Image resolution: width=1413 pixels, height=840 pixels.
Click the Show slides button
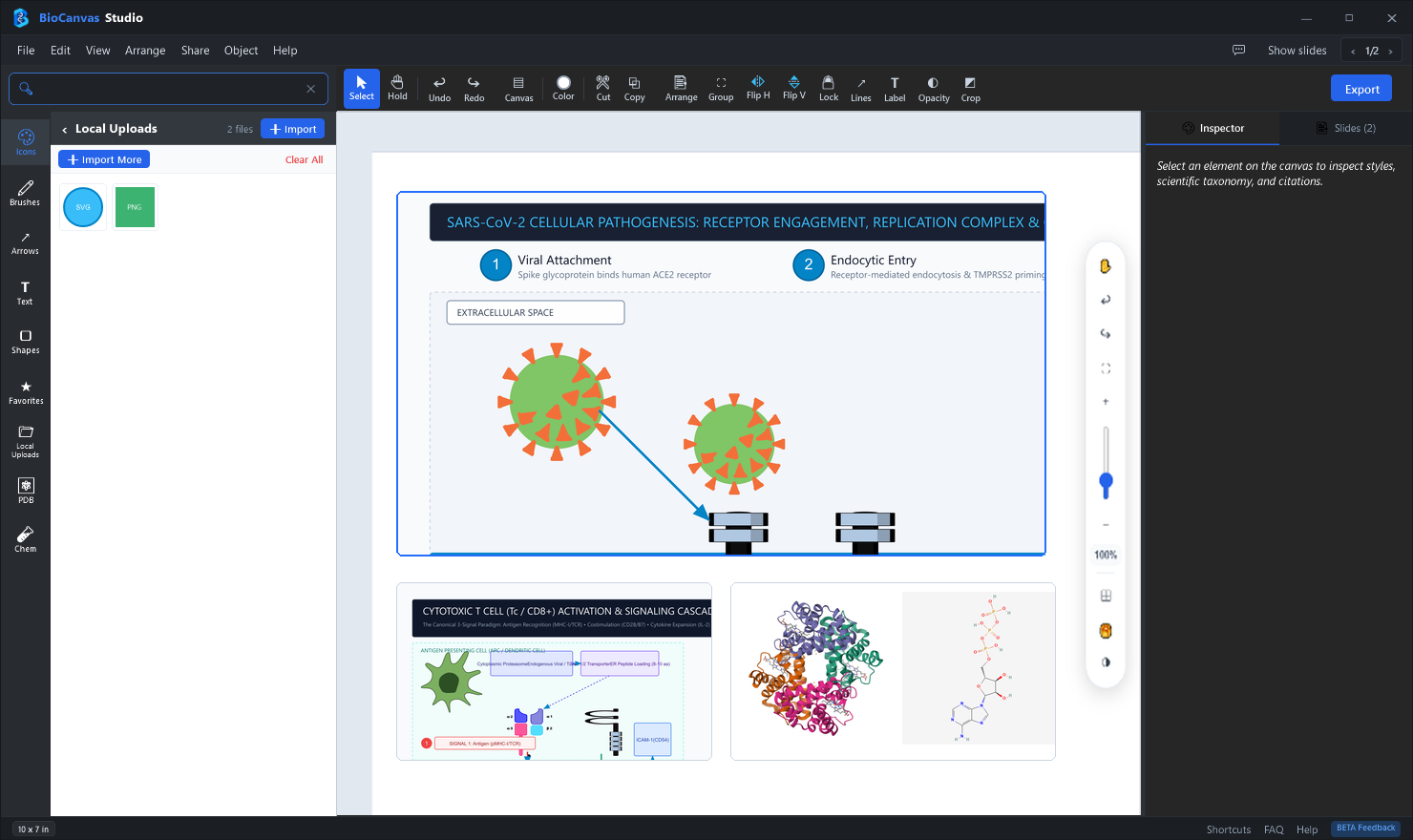pyautogui.click(x=1297, y=51)
